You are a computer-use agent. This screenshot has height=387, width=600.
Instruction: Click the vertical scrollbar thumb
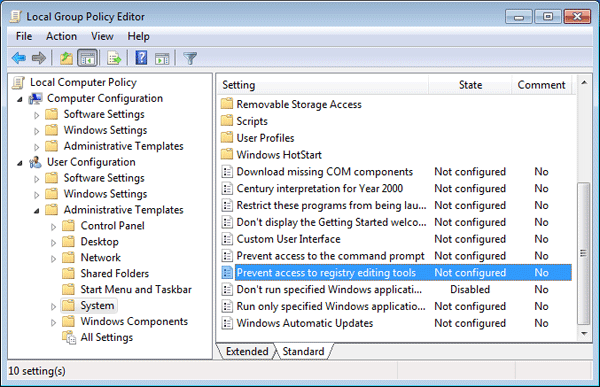tap(584, 253)
